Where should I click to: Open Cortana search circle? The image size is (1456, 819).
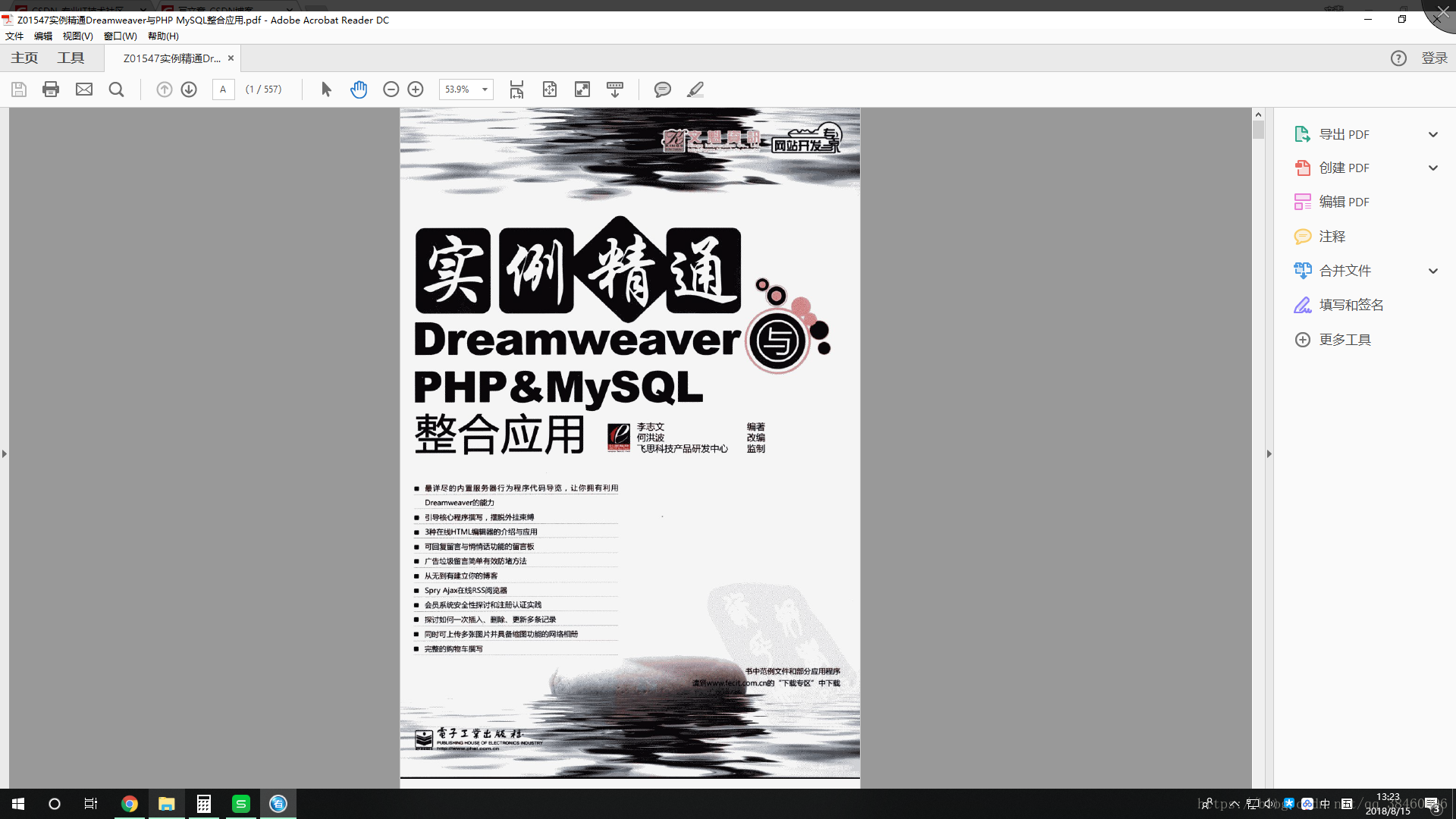coord(55,804)
